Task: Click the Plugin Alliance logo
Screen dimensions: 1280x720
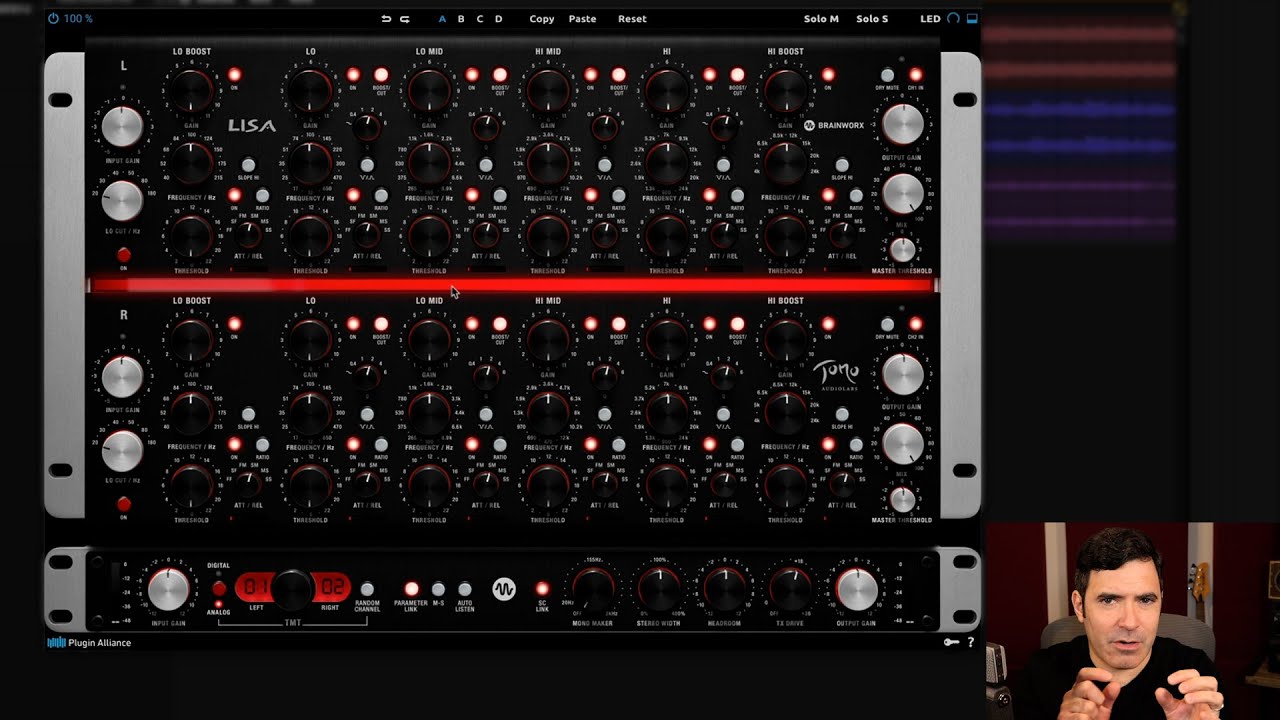Action: pos(89,643)
